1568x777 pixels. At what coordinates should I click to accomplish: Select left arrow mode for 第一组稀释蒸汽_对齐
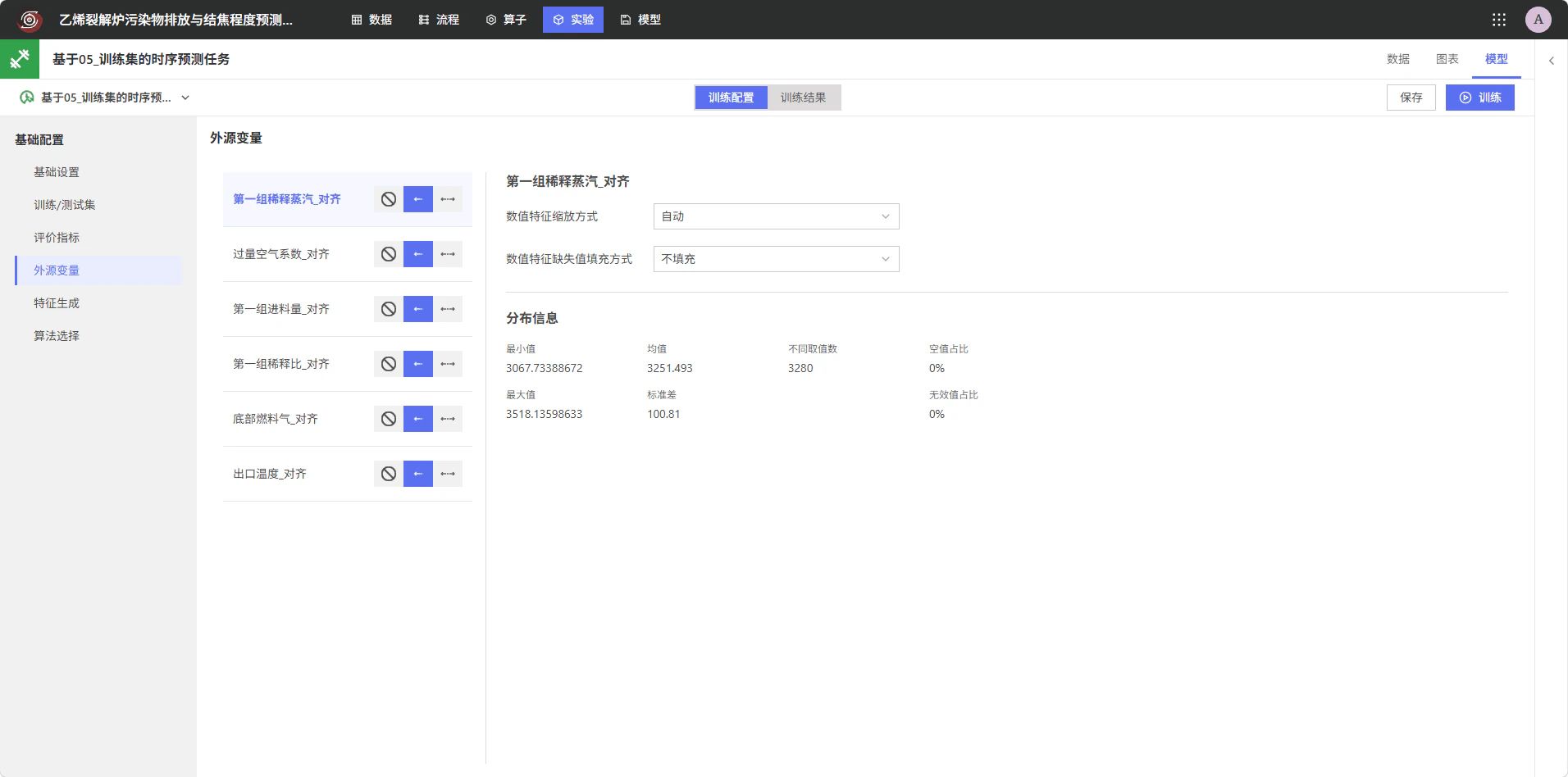(x=418, y=199)
